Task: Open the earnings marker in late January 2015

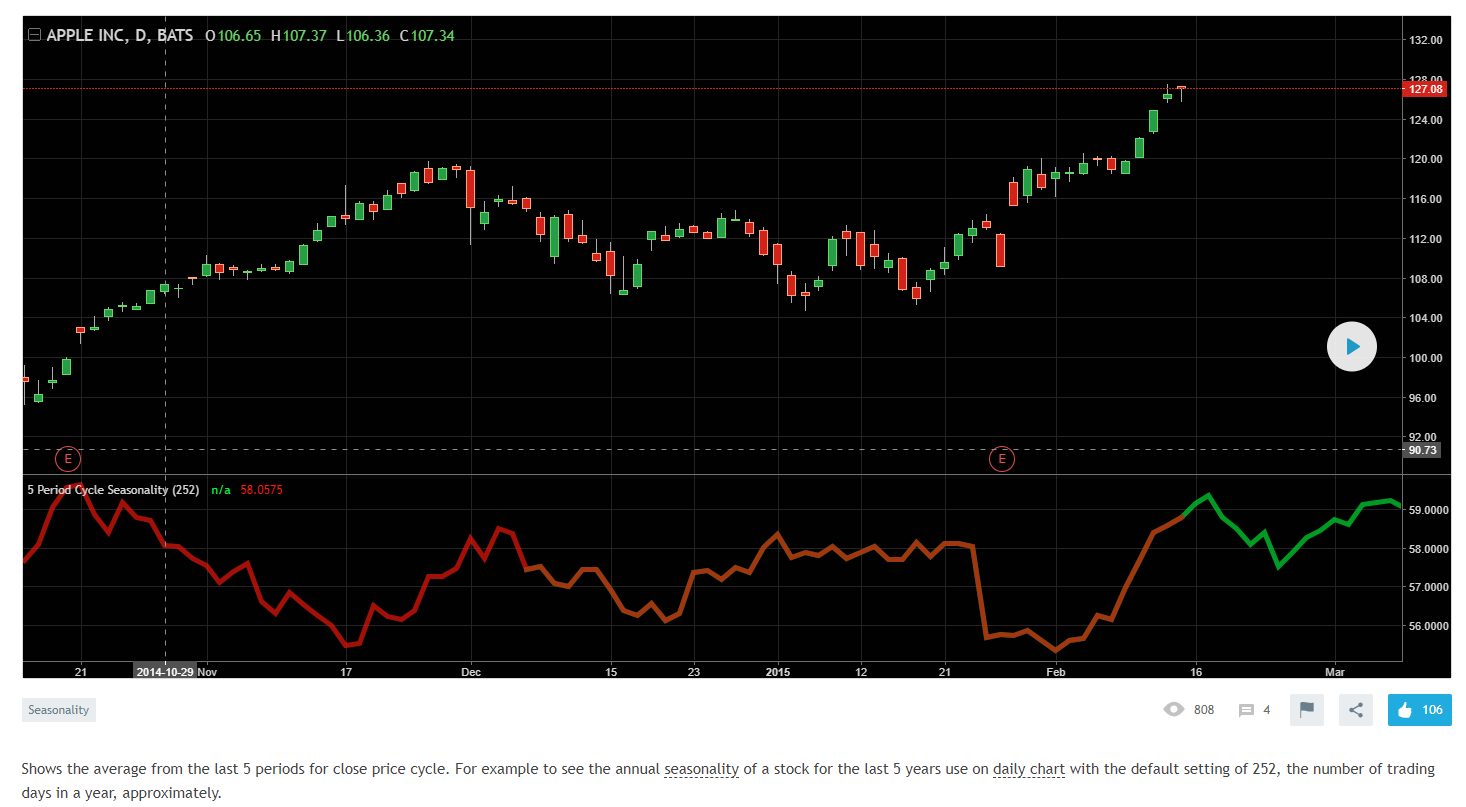Action: [1002, 459]
